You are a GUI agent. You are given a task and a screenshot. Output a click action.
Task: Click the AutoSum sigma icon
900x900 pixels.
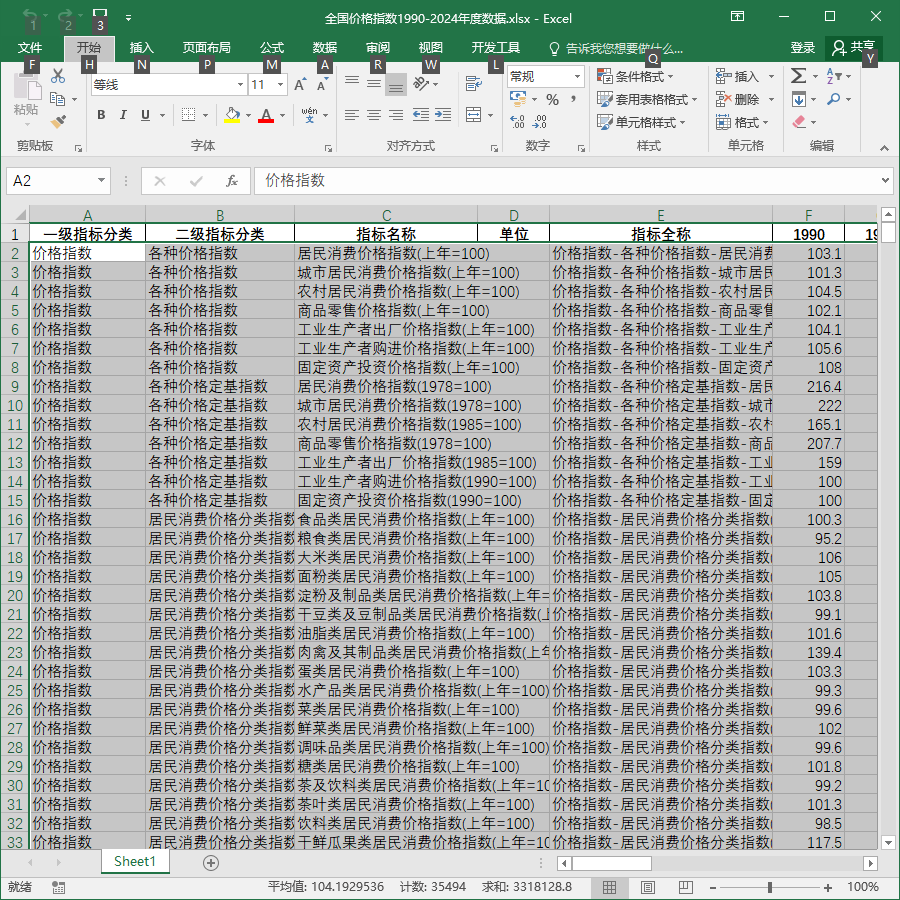pyautogui.click(x=798, y=76)
